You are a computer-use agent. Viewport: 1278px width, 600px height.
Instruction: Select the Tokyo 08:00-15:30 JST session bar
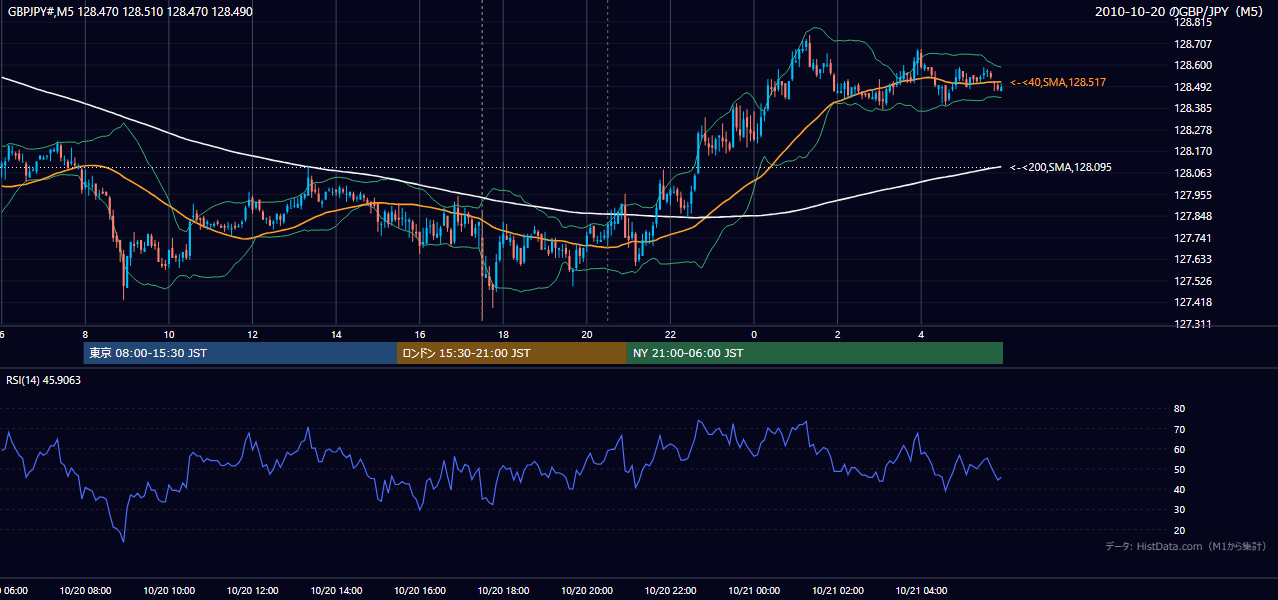point(240,353)
